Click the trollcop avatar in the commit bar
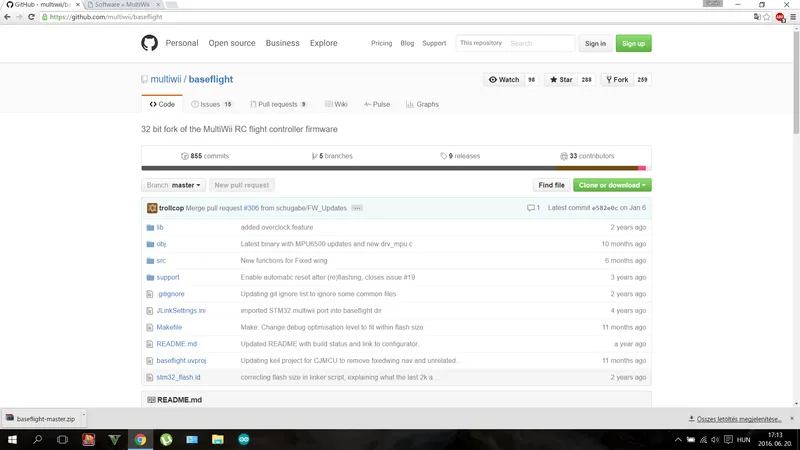Viewport: 800px width, 450px height. tap(152, 208)
